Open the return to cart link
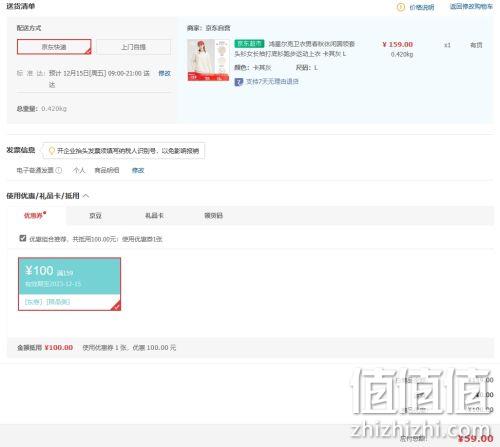 pyautogui.click(x=471, y=7)
